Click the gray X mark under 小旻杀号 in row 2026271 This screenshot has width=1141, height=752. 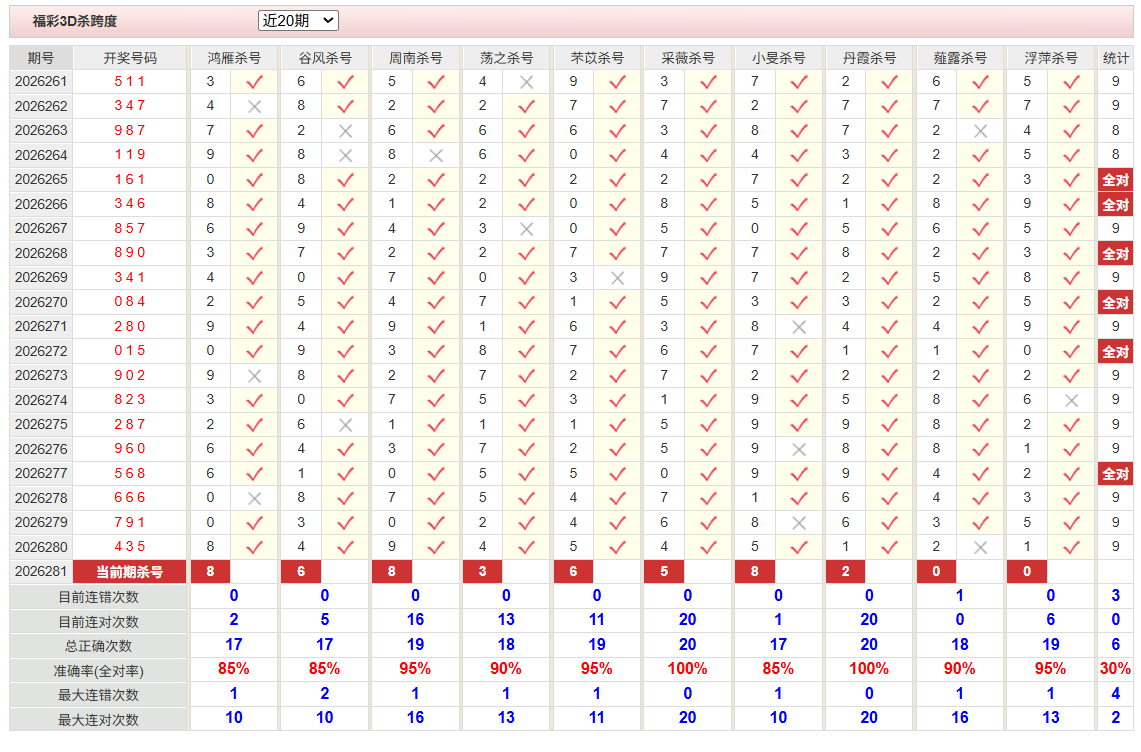(x=799, y=327)
